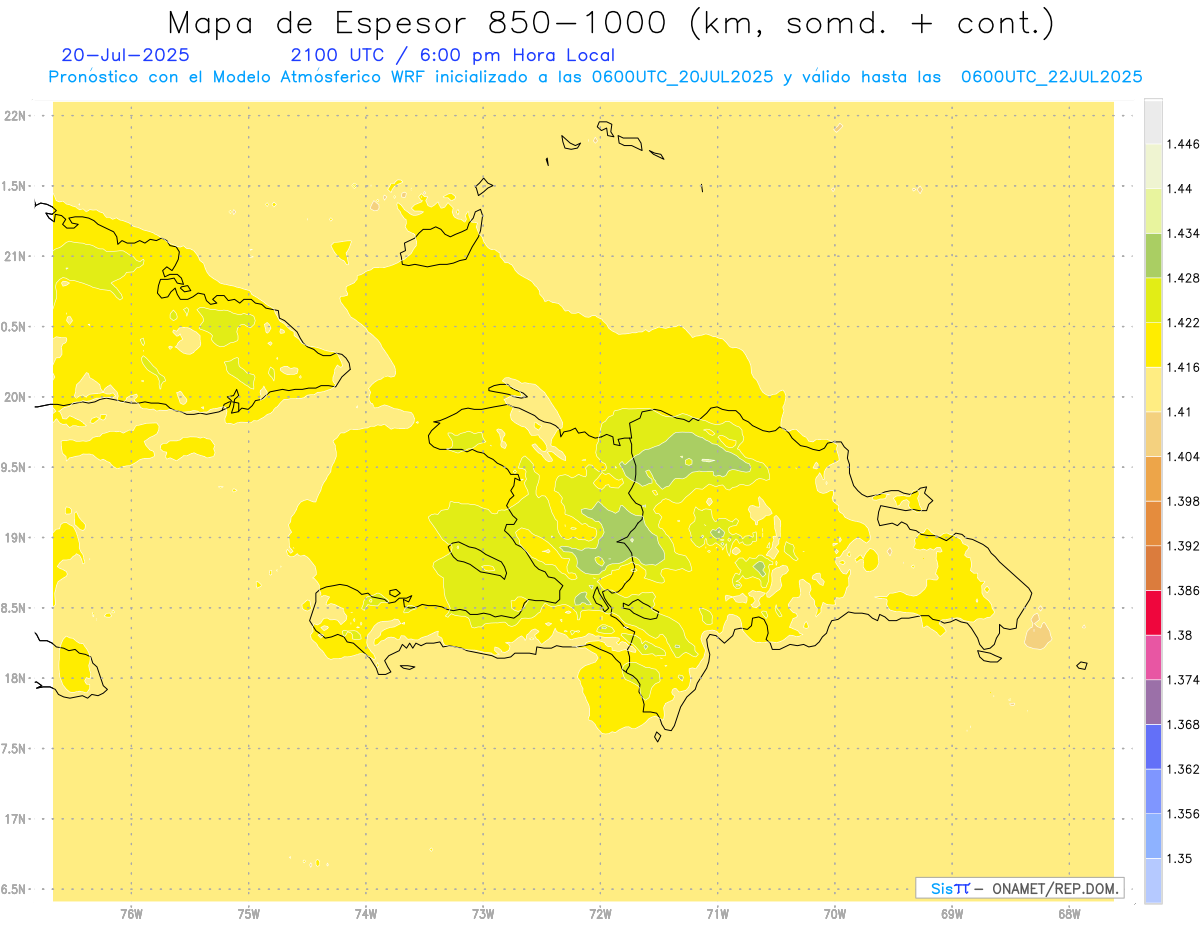Select the date label "20-Jul-2025"

tap(125, 55)
